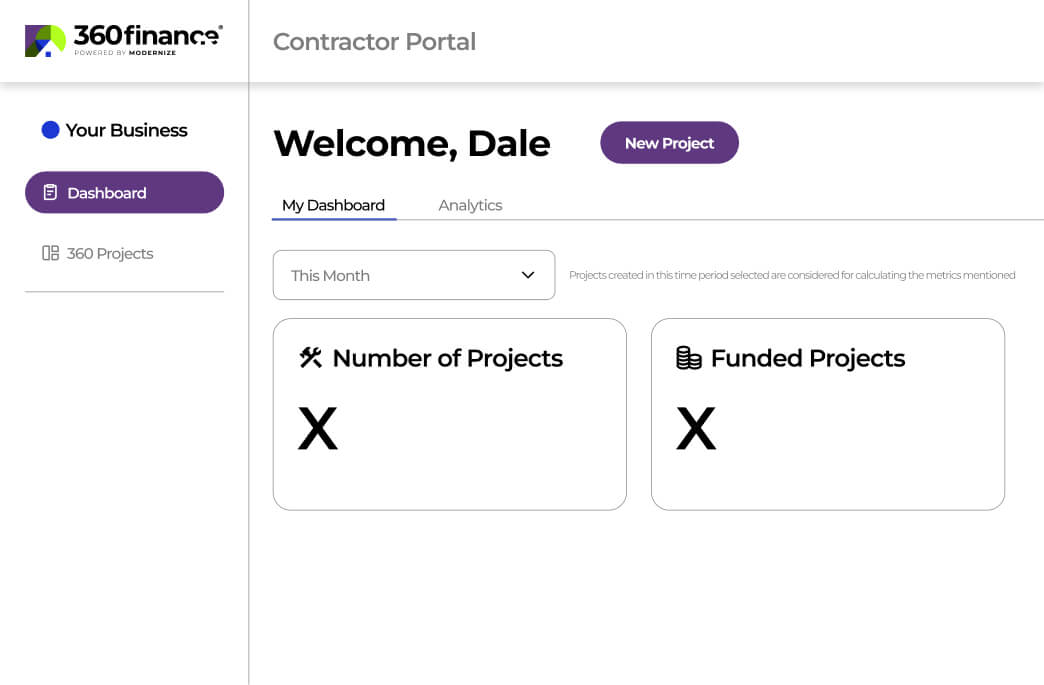Click the 360 Projects layout icon
Screen dimensions: 1044x685
(x=50, y=254)
